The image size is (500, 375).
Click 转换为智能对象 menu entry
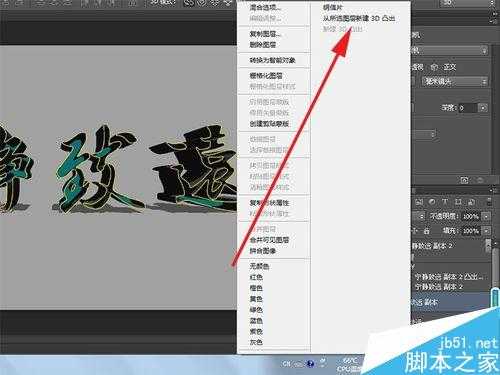click(273, 60)
